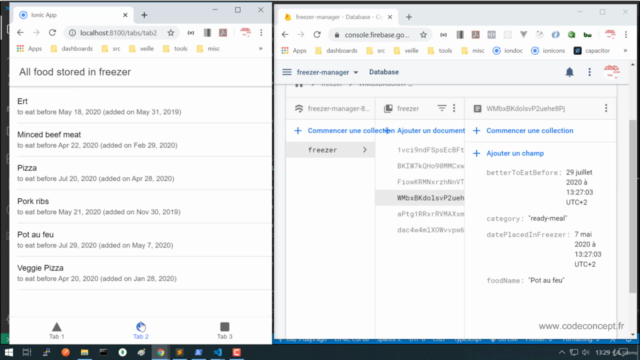Open Chrome menu in localhost window
The height and width of the screenshot is (360, 640).
[261, 33]
